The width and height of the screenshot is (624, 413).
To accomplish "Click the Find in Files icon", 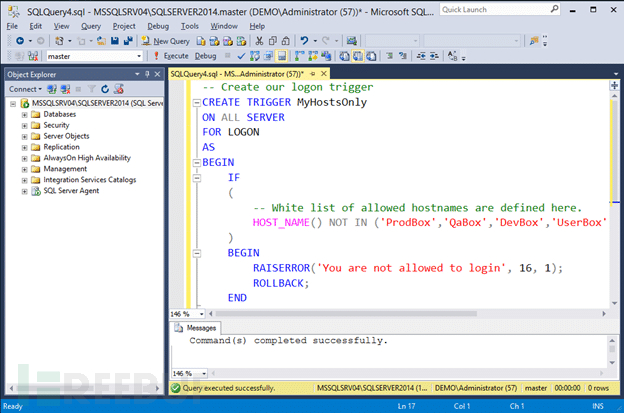I will (534, 41).
